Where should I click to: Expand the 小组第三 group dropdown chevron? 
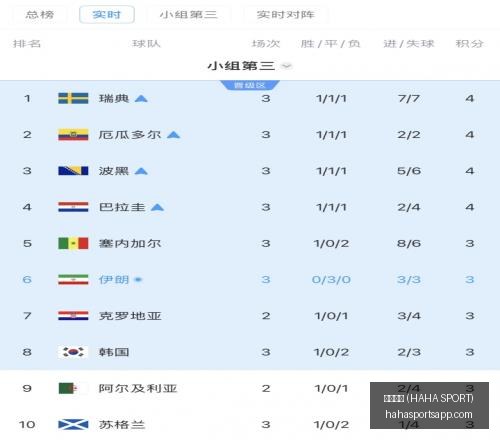pos(286,66)
